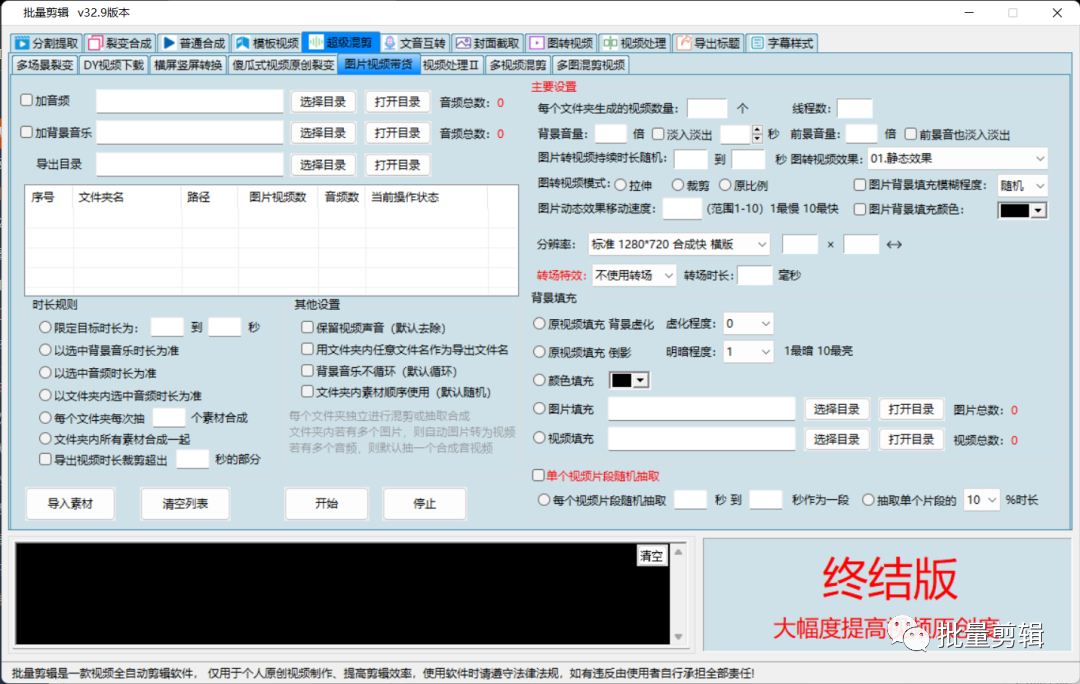
Task: Select 图片填充 radio
Action: click(539, 408)
